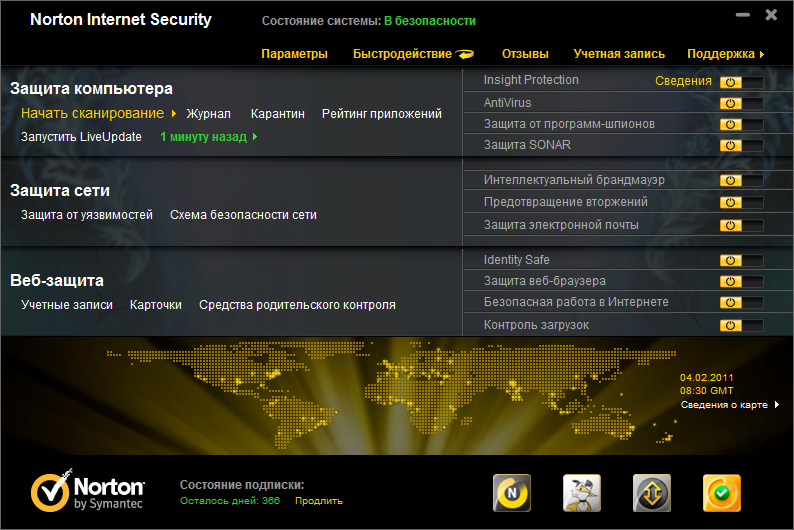Toggle Интеллектуальный брандмауэр switch
Screen dimensions: 794x530
(x=741, y=181)
